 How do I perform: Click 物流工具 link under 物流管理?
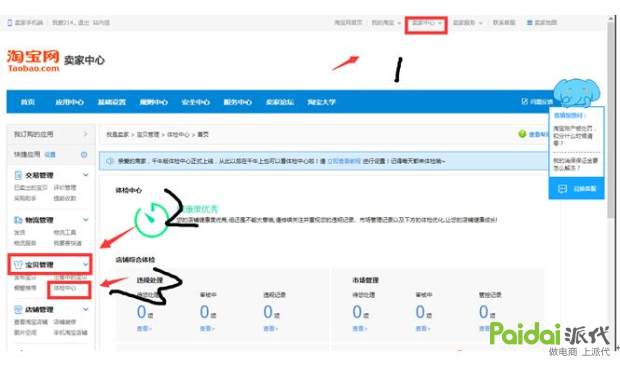(65, 233)
